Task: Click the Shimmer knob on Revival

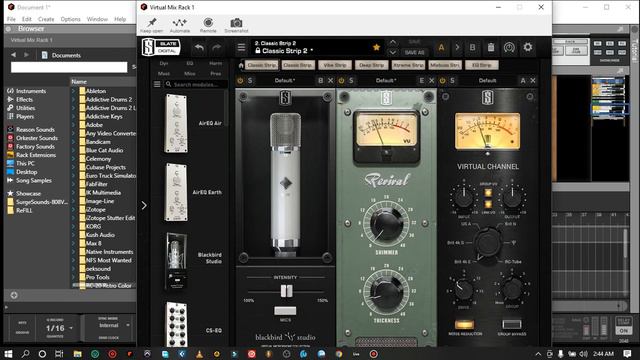Action: pos(386,224)
